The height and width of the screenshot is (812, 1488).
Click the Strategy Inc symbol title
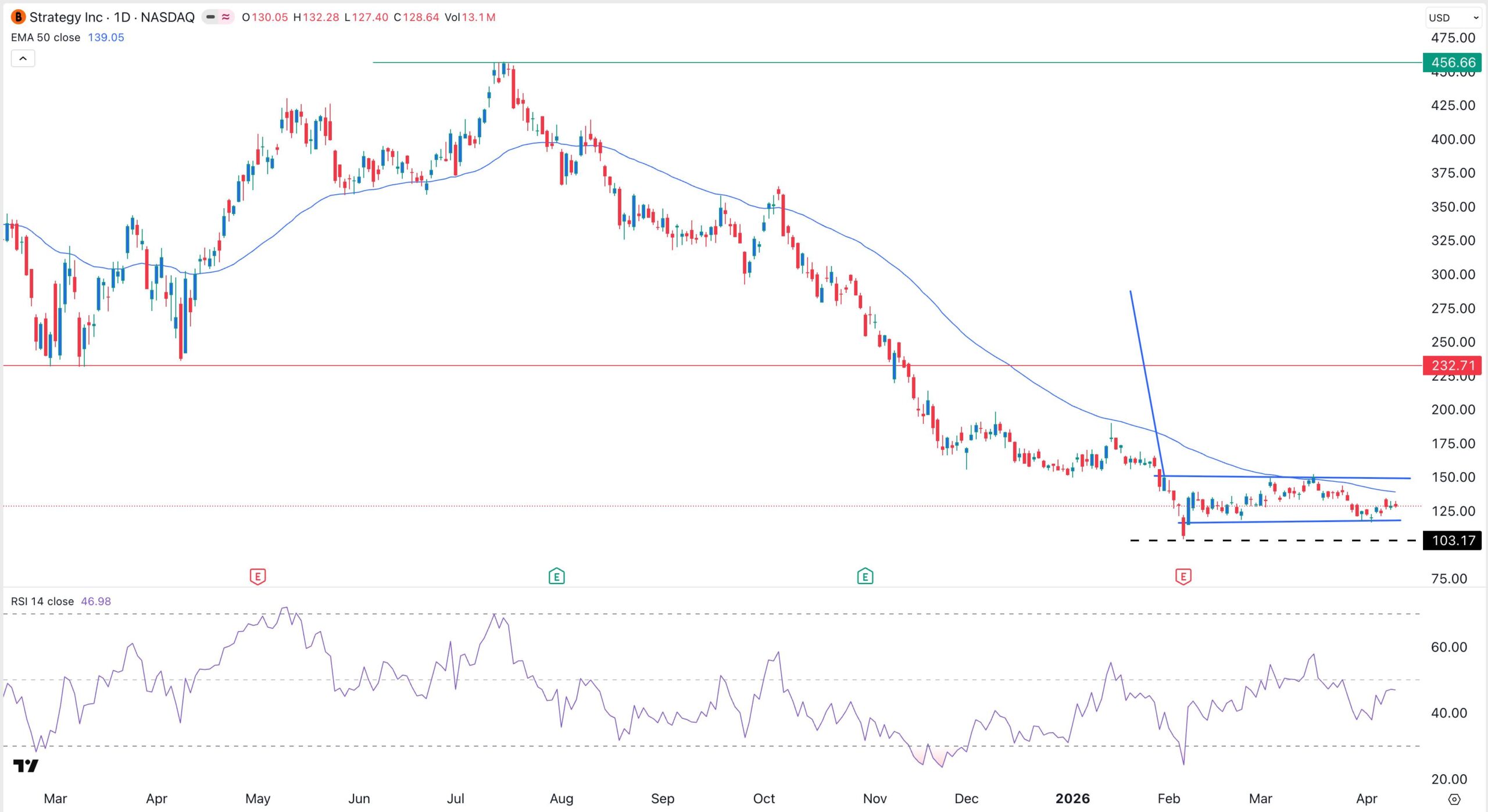pos(112,17)
